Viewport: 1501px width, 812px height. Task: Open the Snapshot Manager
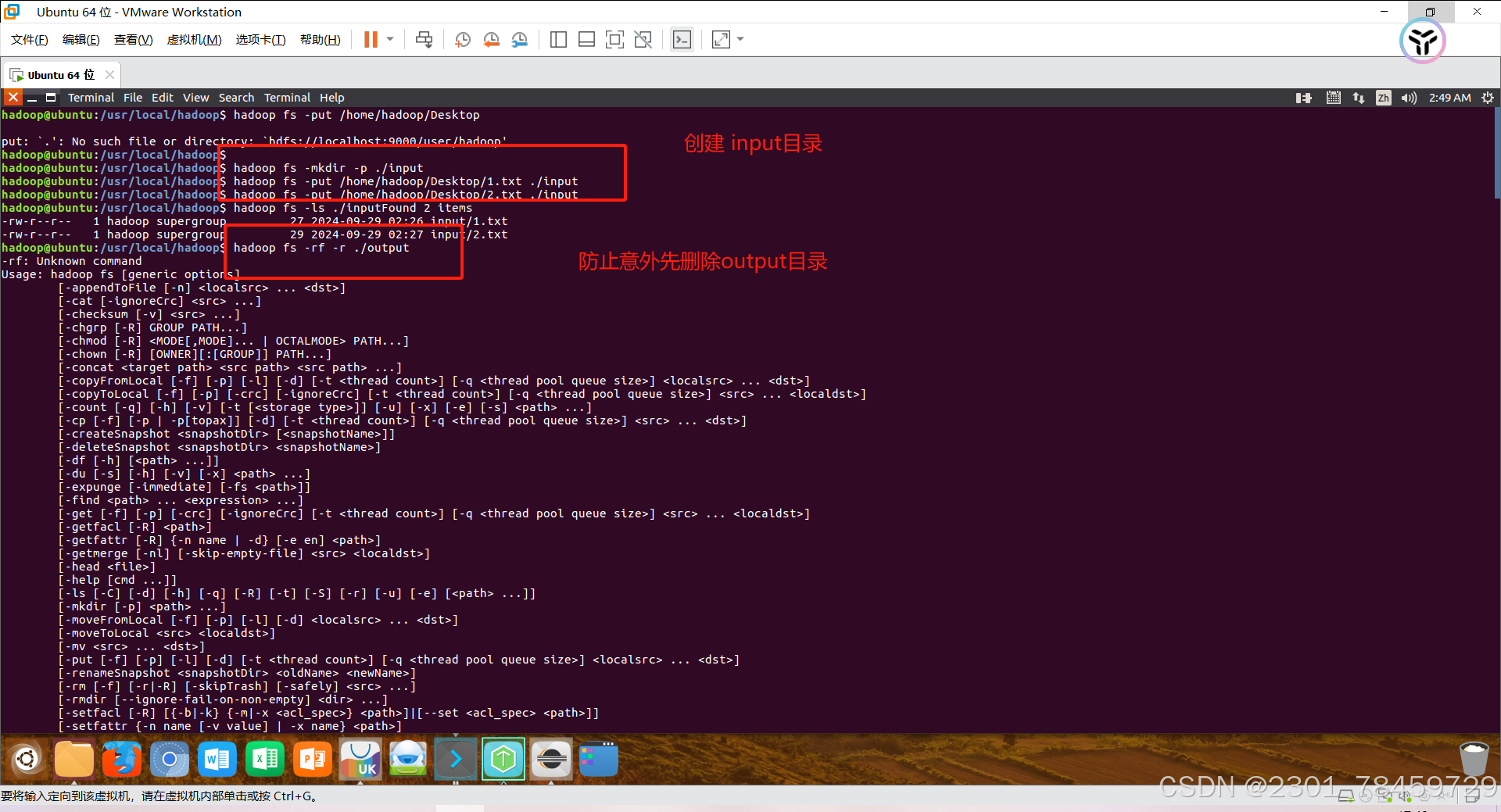520,39
